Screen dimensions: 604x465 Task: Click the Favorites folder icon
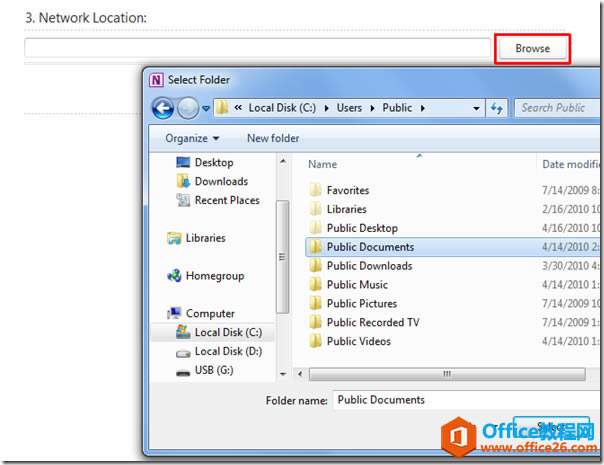pyautogui.click(x=315, y=190)
